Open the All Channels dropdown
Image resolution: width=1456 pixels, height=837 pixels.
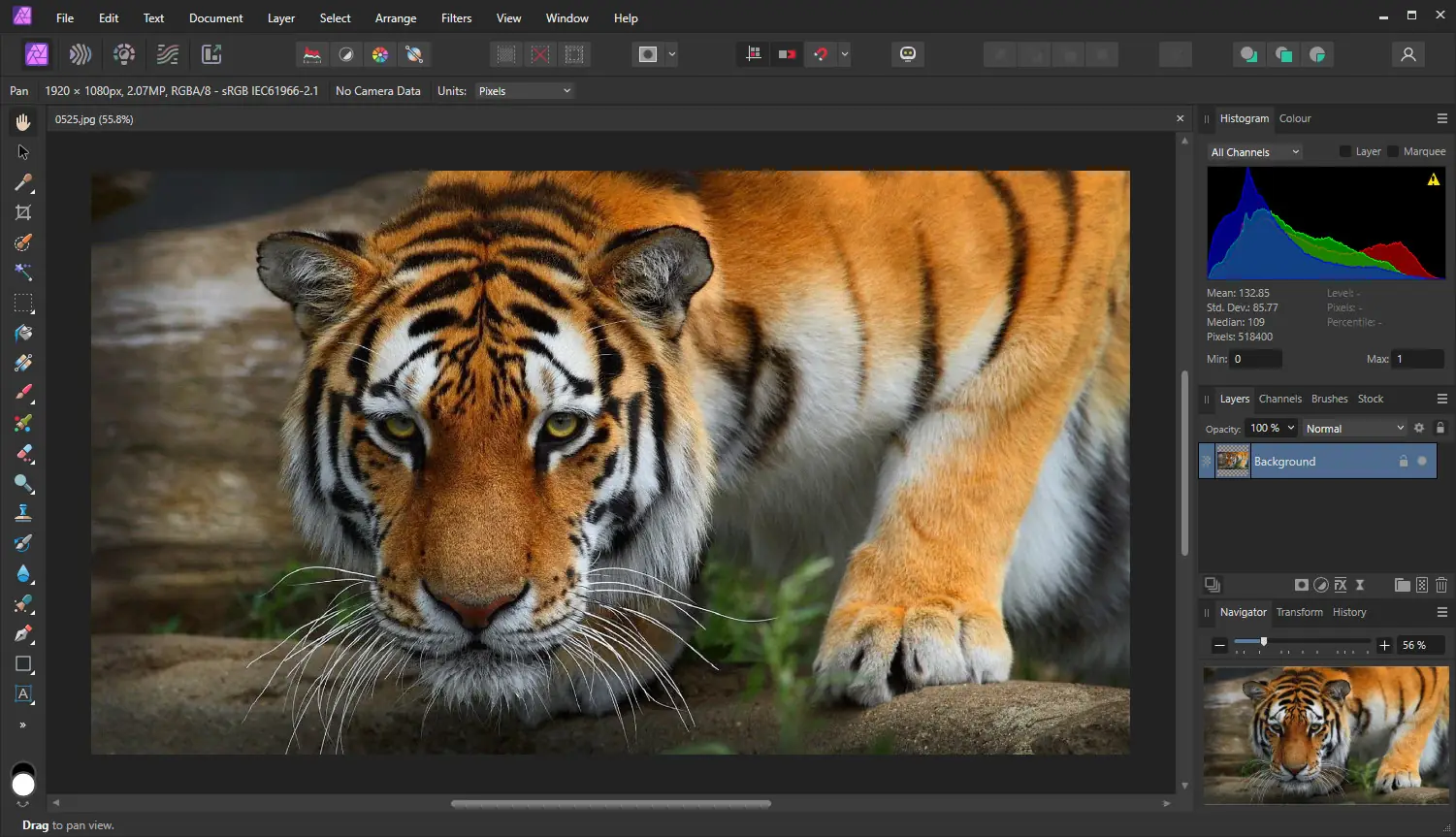point(1254,152)
